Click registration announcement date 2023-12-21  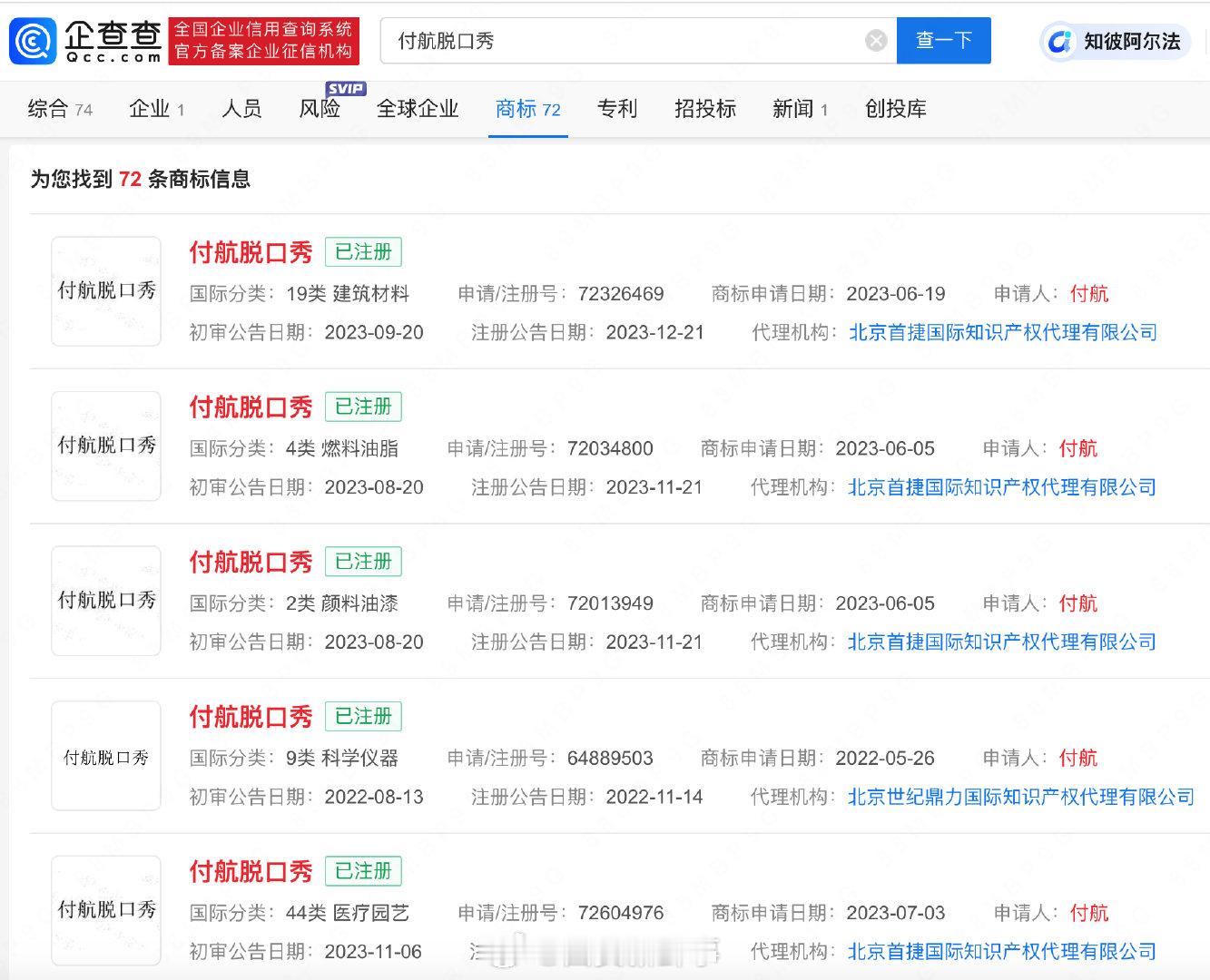coord(655,333)
